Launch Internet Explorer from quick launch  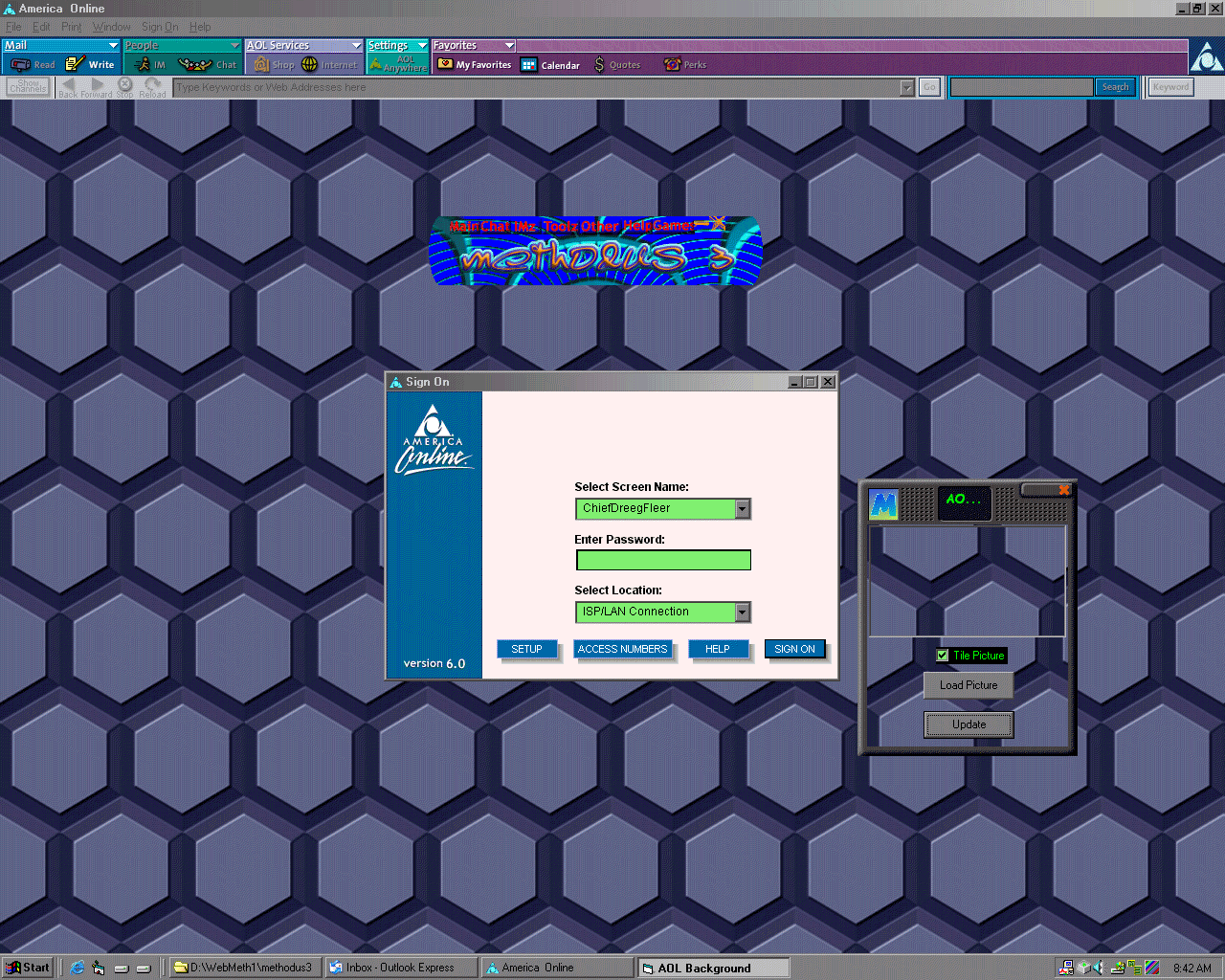[x=78, y=968]
